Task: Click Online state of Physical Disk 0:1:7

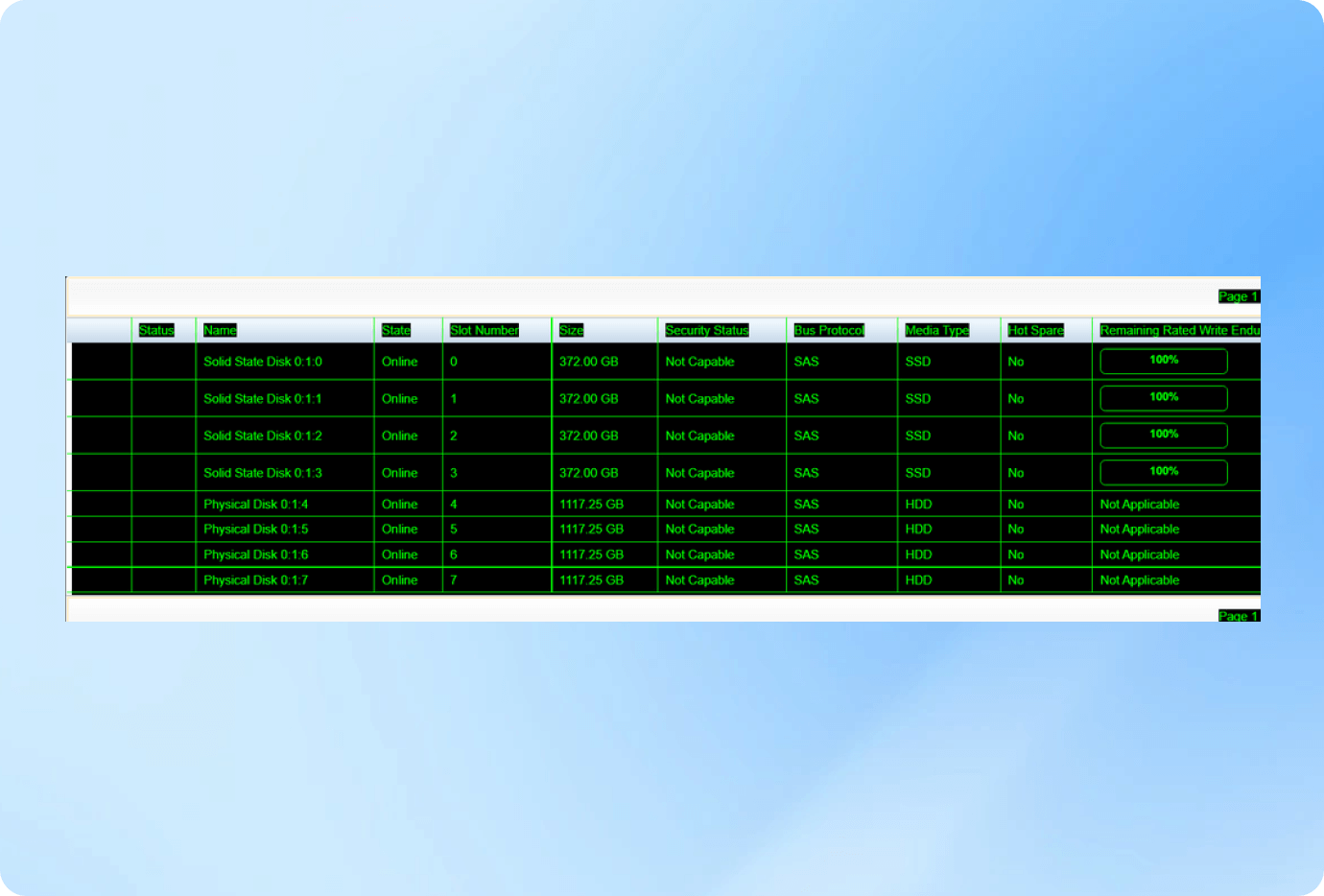Action: [400, 580]
